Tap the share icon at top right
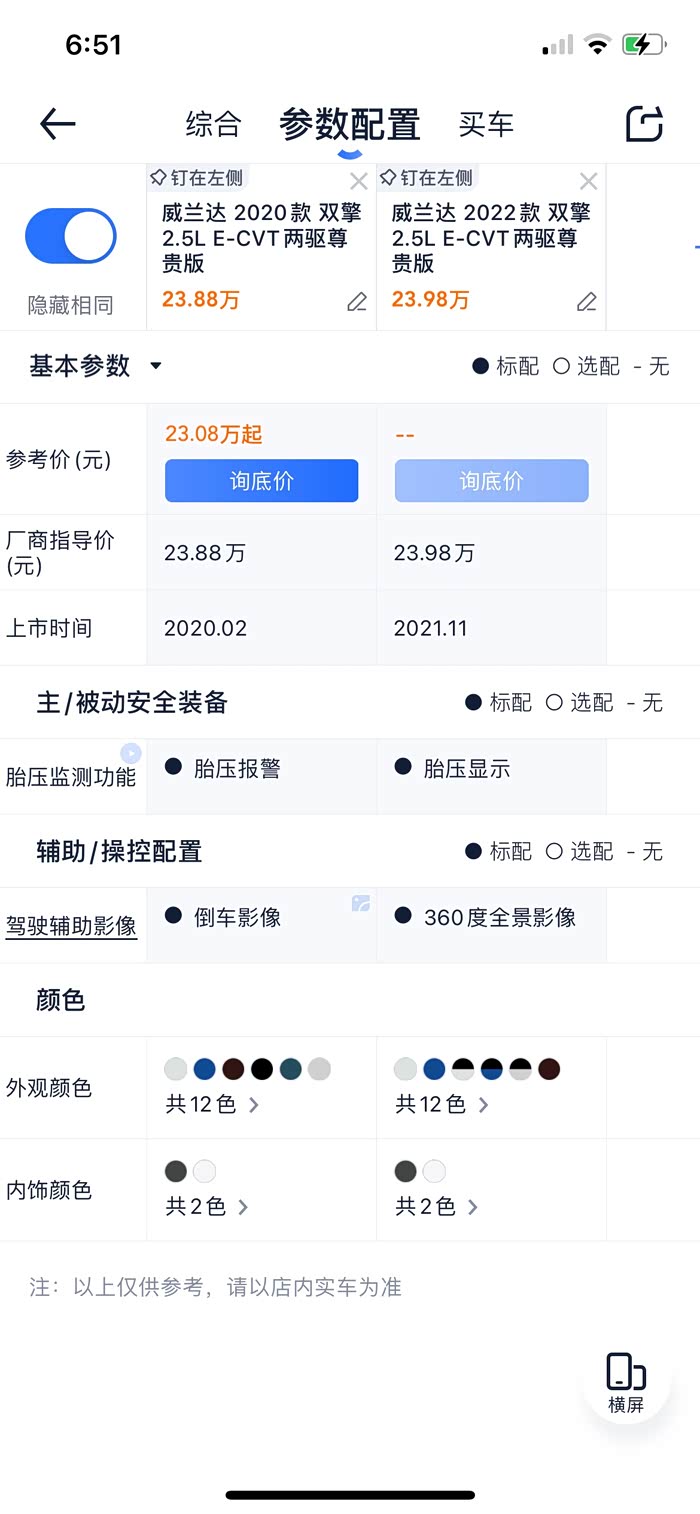Viewport: 700px width, 1514px height. coord(644,124)
